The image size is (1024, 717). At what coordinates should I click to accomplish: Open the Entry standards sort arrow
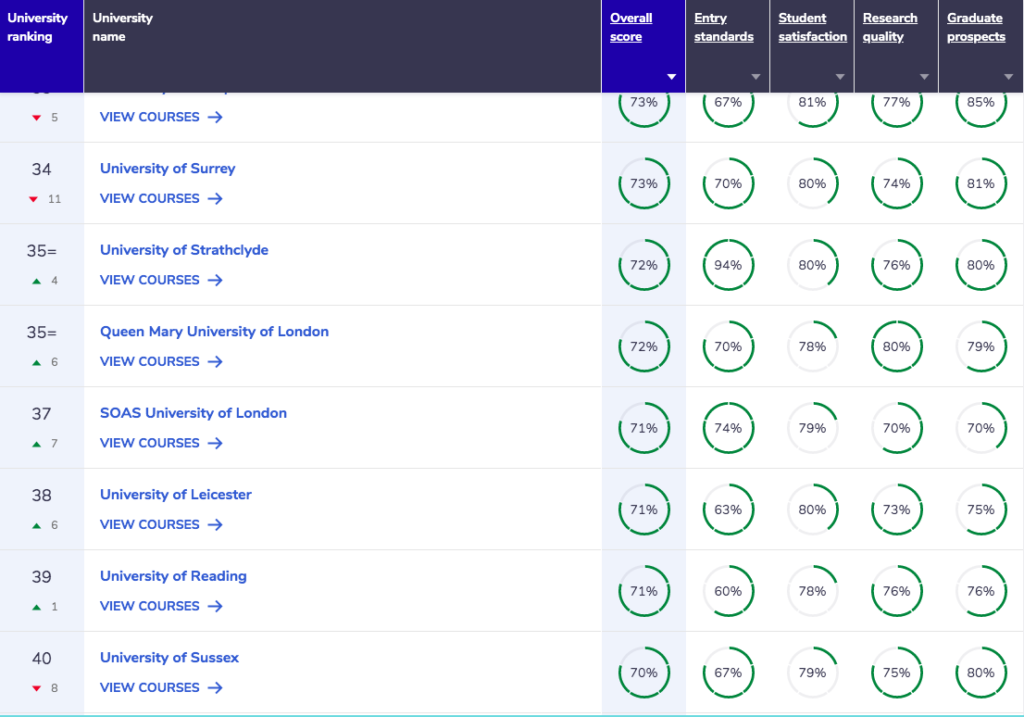click(x=756, y=77)
